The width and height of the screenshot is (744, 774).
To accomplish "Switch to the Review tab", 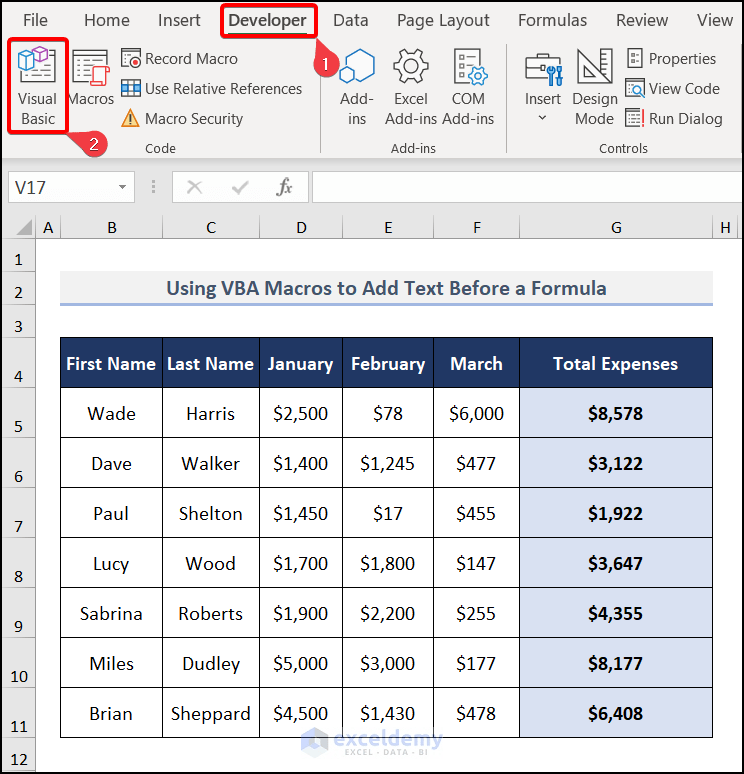I will coord(642,20).
